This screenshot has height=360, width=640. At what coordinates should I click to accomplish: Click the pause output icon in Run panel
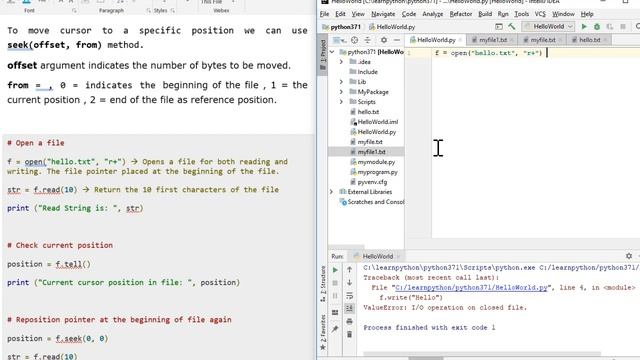pos(335,296)
